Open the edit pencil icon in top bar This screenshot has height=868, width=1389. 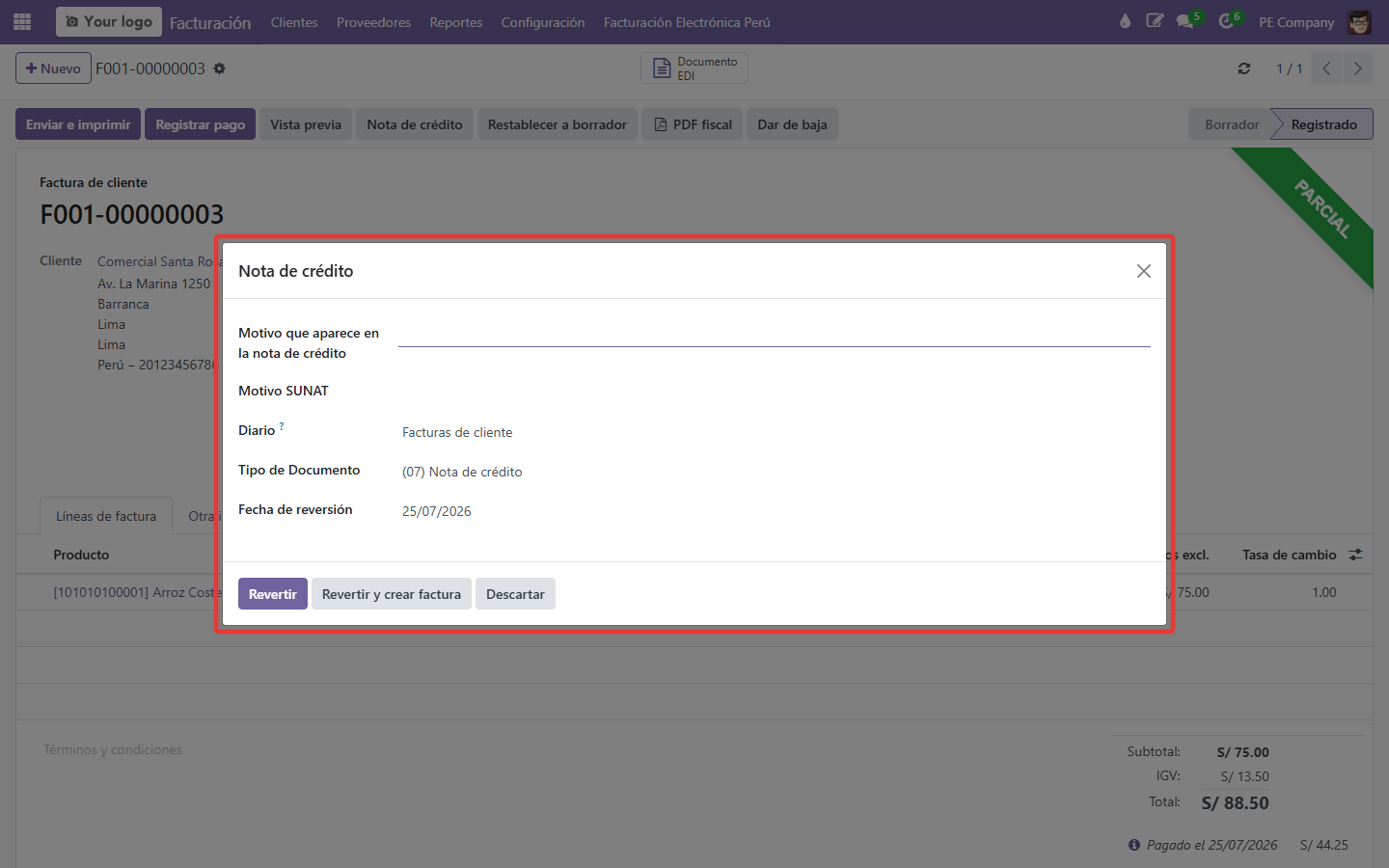[1155, 21]
